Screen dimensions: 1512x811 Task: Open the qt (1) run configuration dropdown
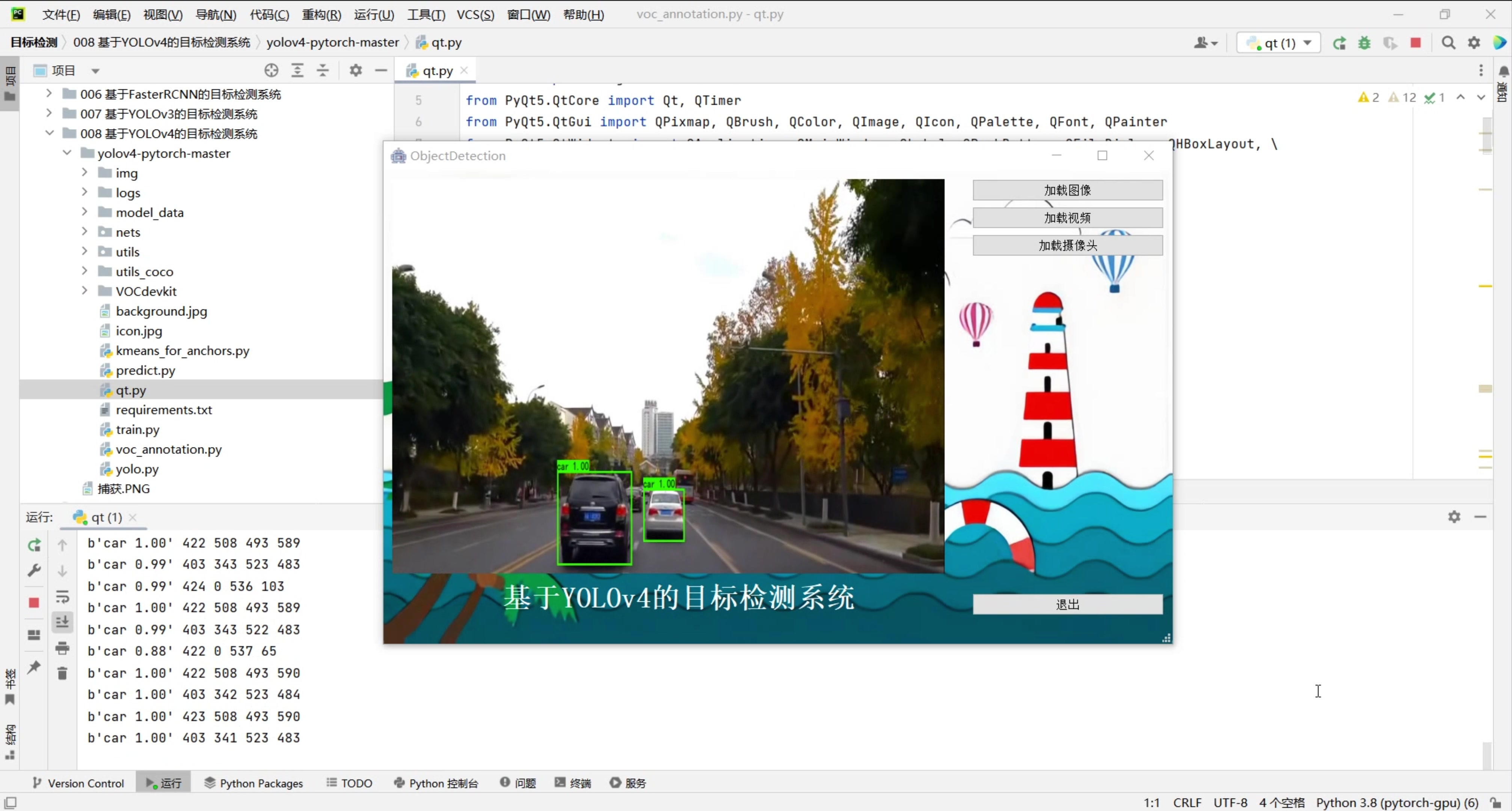click(x=1279, y=43)
